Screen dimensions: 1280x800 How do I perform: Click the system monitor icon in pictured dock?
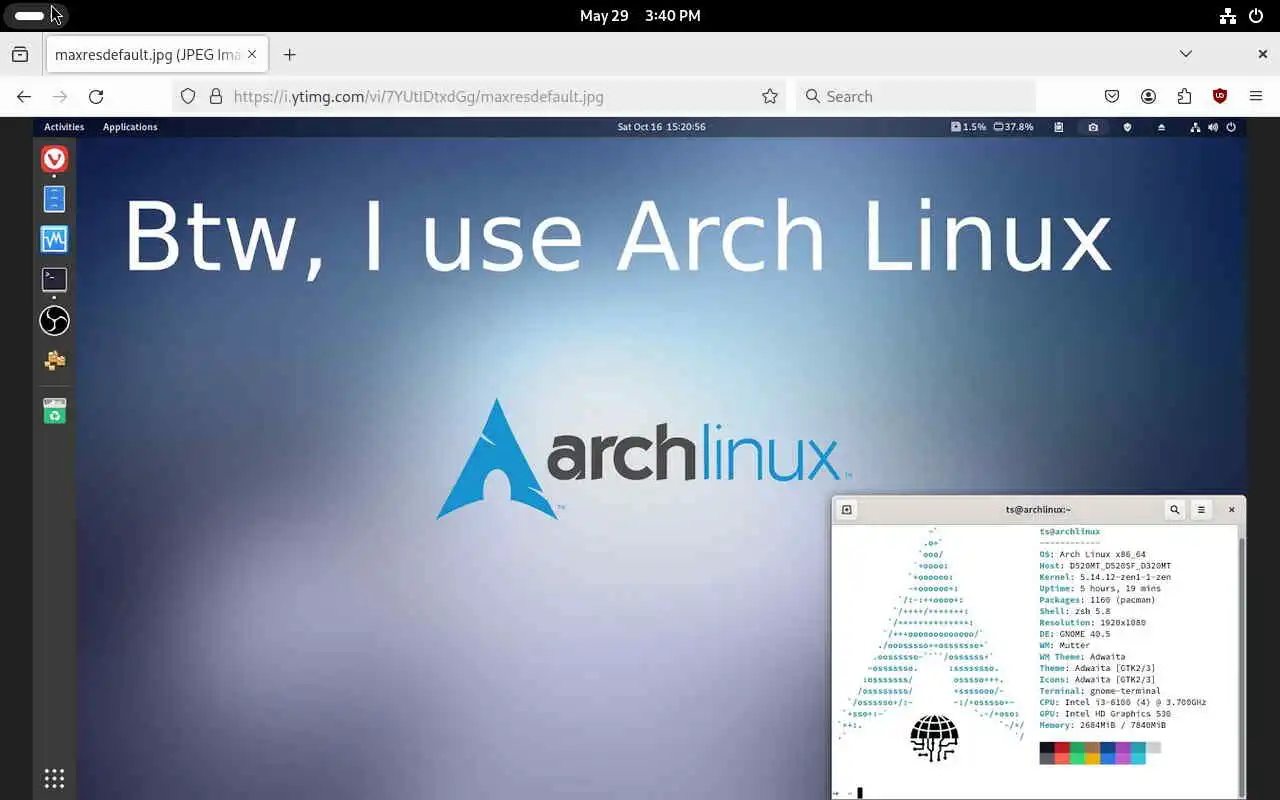pos(54,239)
